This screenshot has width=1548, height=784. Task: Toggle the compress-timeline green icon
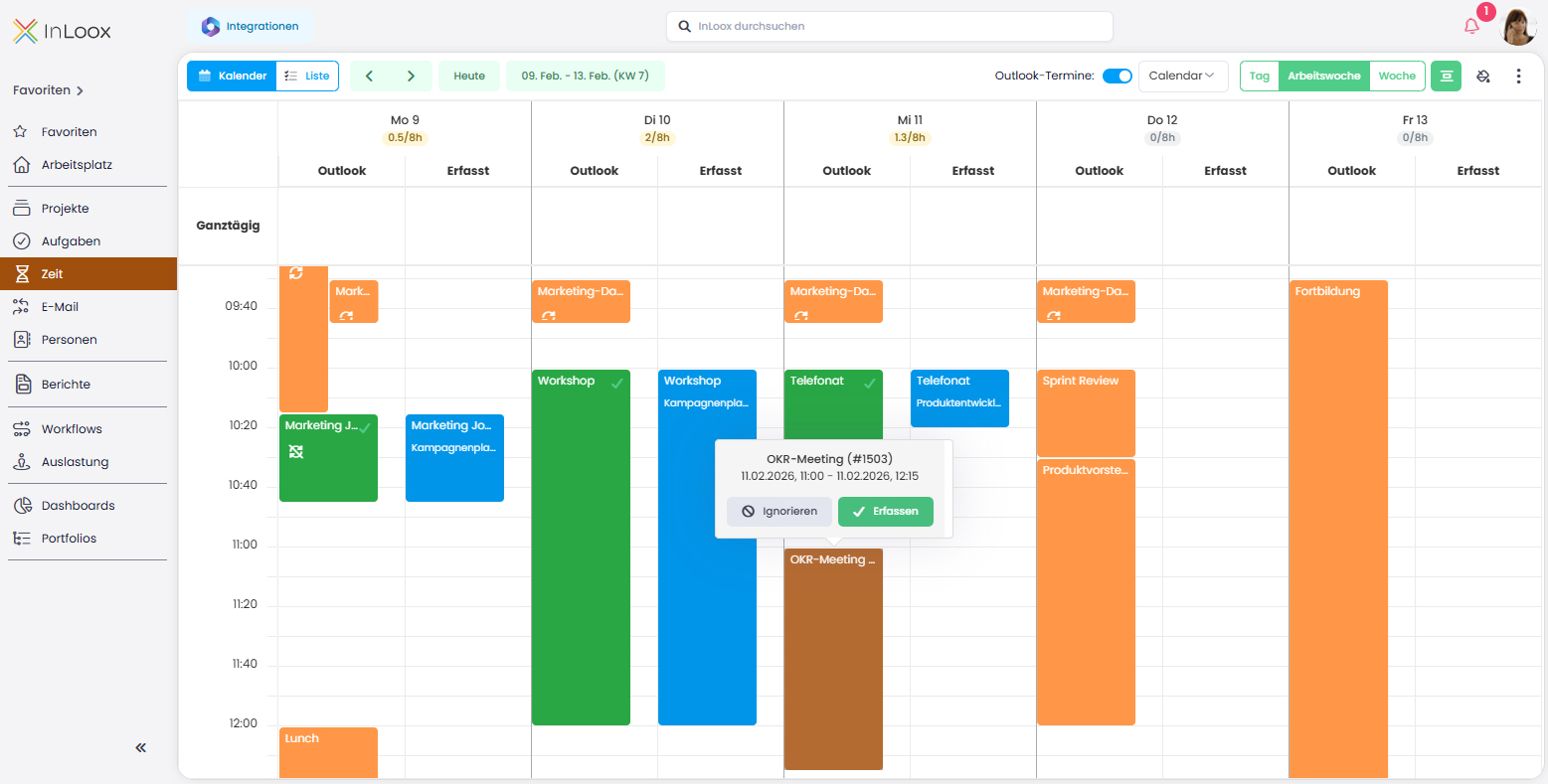[x=1446, y=76]
